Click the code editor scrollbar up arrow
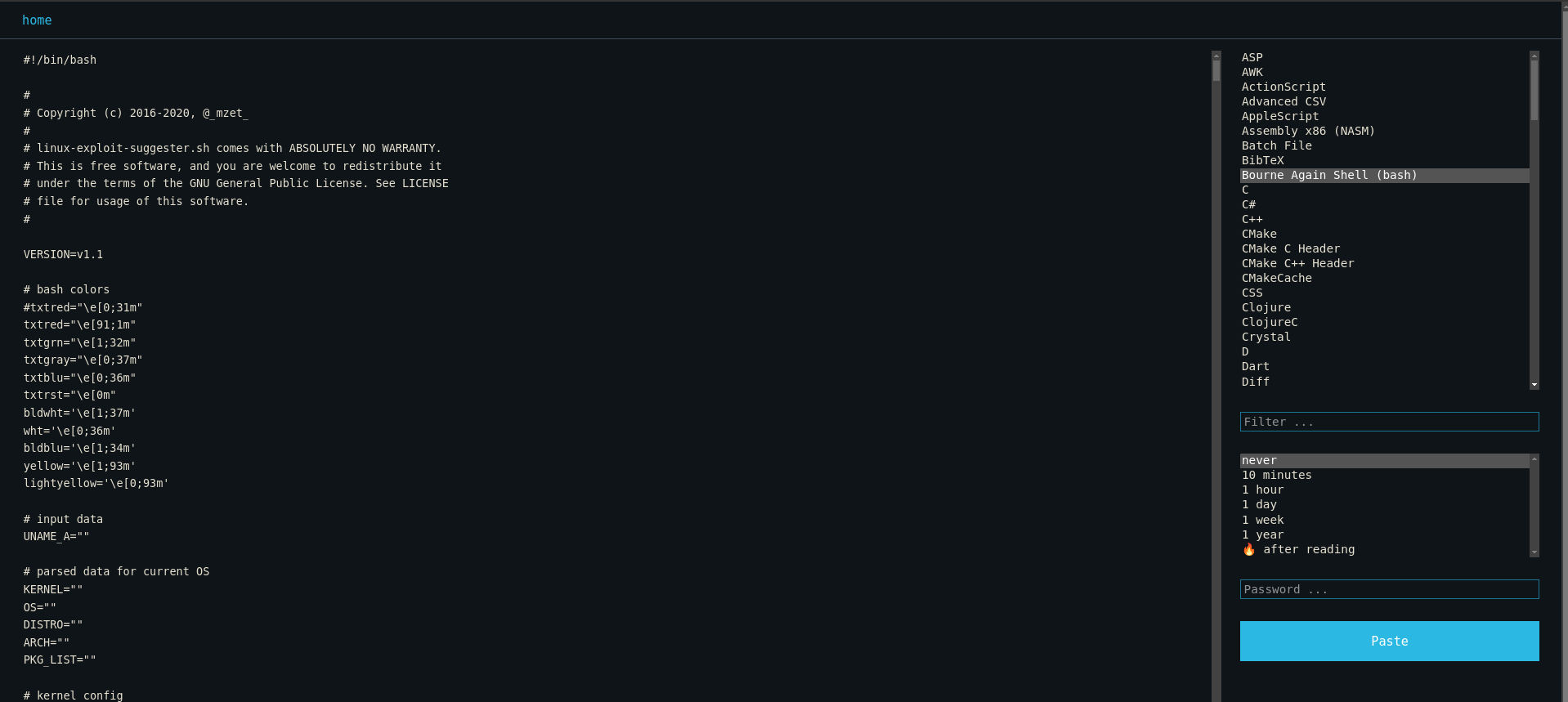This screenshot has width=1568, height=702. pos(1216,56)
